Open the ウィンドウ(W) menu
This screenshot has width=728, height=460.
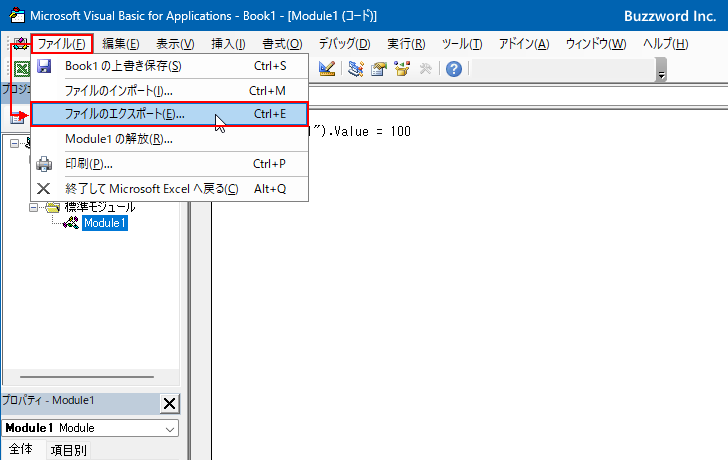tap(596, 44)
